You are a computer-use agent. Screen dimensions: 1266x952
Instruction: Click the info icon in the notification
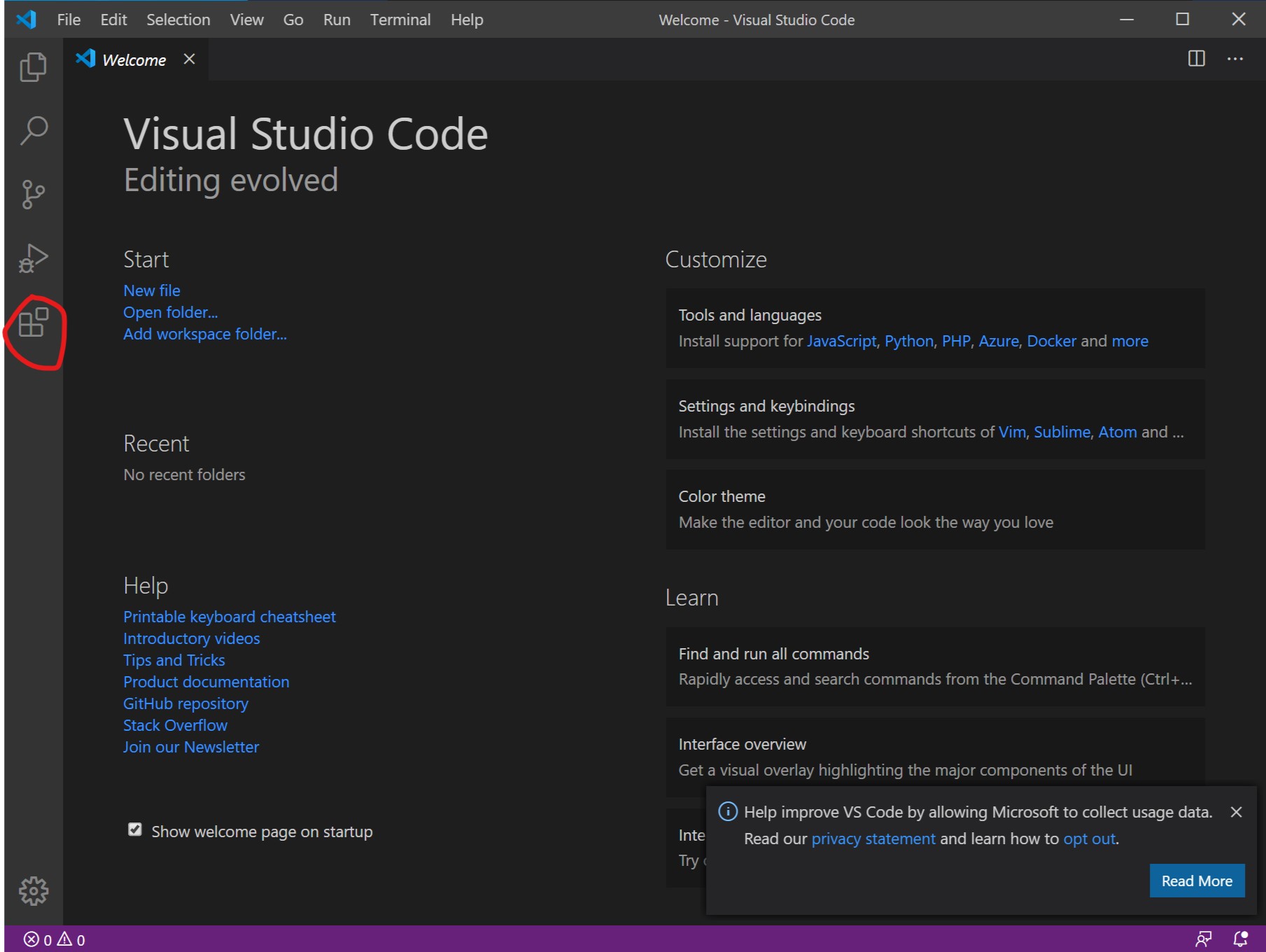coord(728,811)
